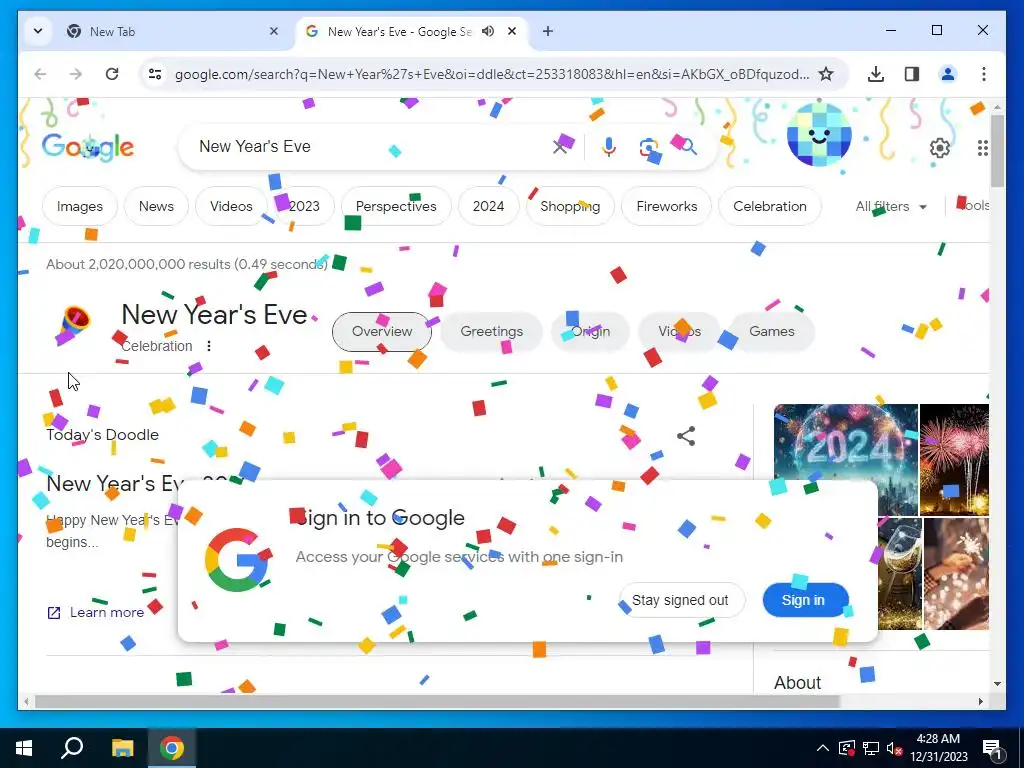
Task: Click the party popper icon beside the title
Action: (74, 323)
